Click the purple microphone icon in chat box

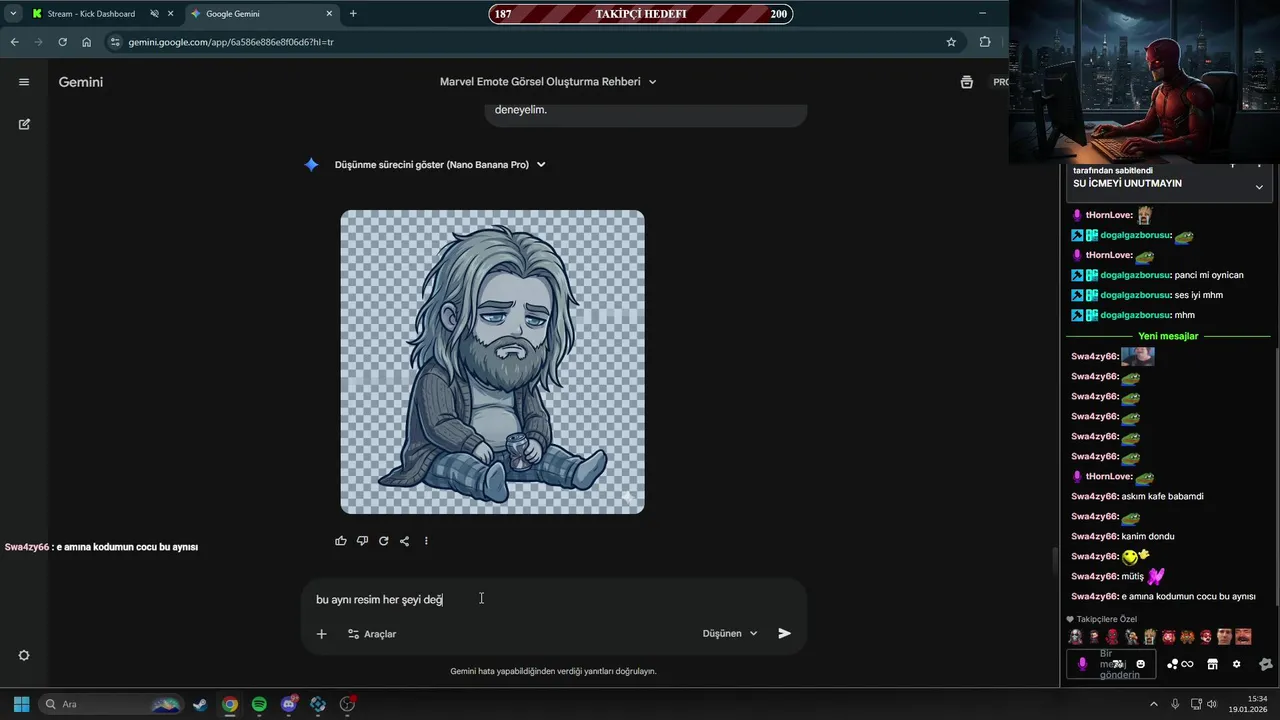click(x=1082, y=664)
